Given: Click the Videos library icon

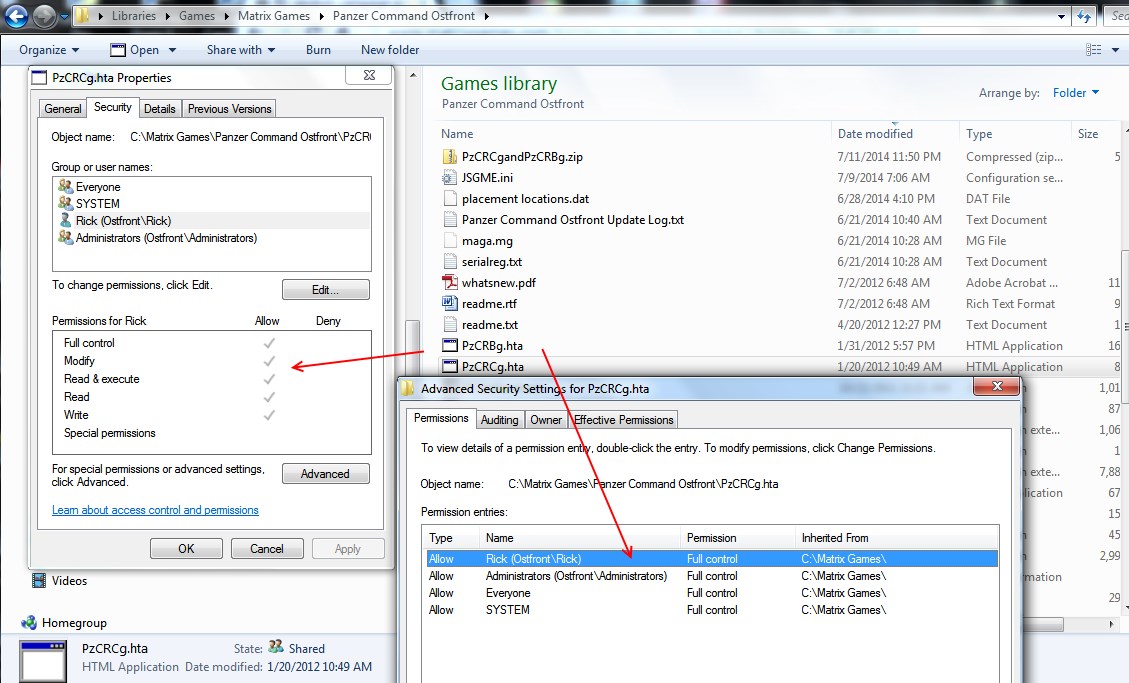Looking at the screenshot, I should 39,580.
